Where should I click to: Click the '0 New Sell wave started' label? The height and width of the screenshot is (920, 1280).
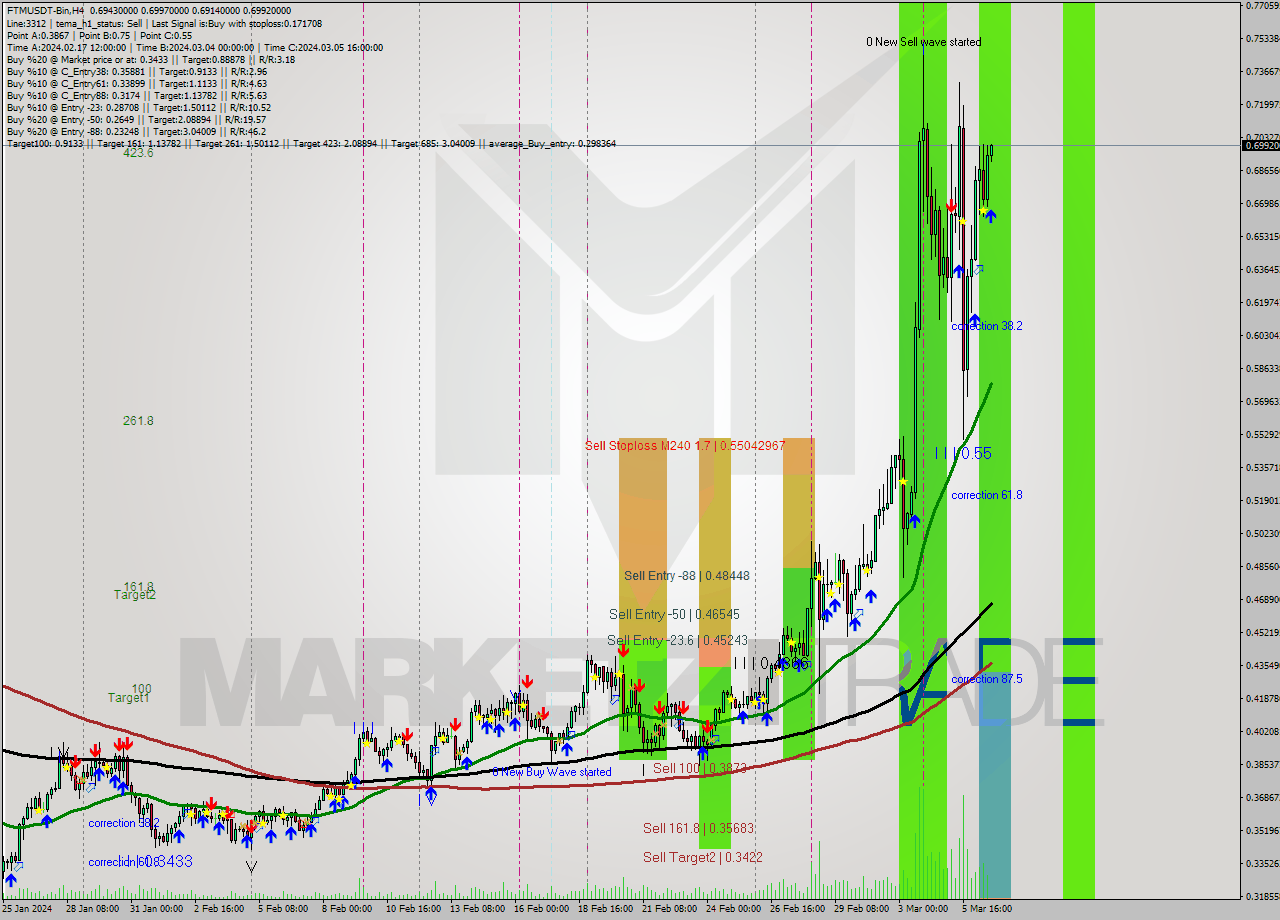[923, 42]
